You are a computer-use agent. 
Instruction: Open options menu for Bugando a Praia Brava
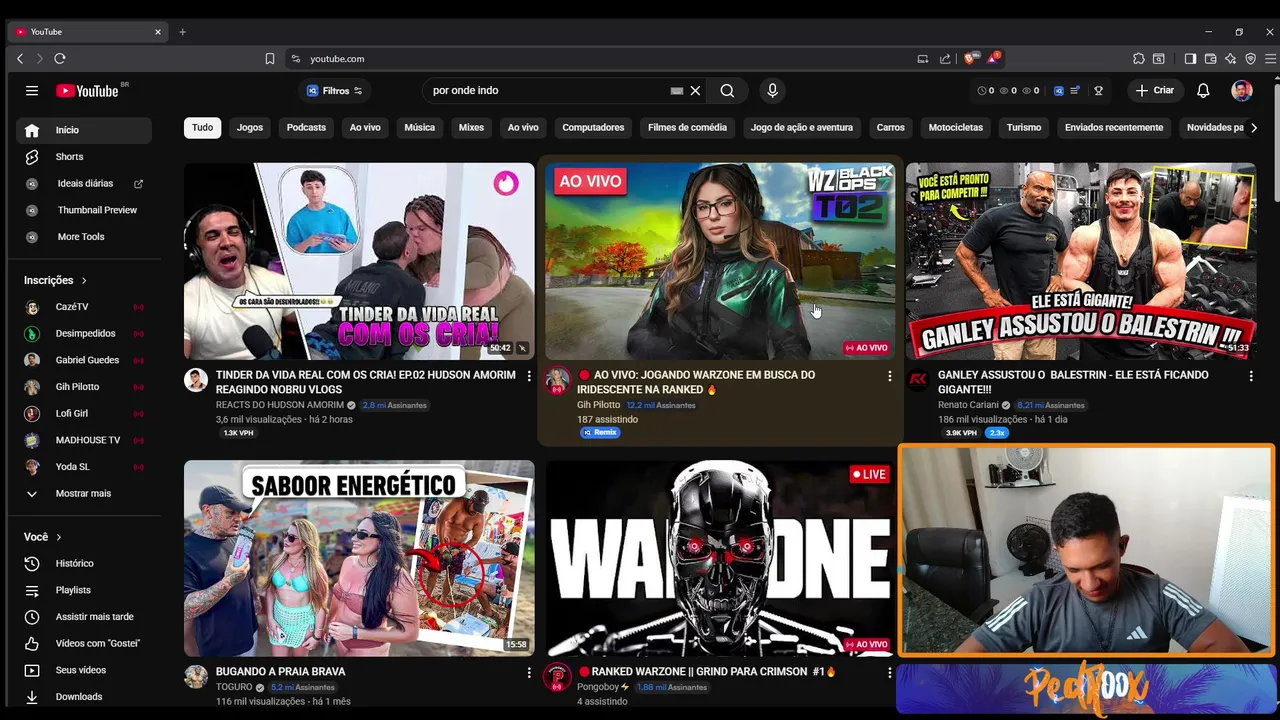[529, 673]
